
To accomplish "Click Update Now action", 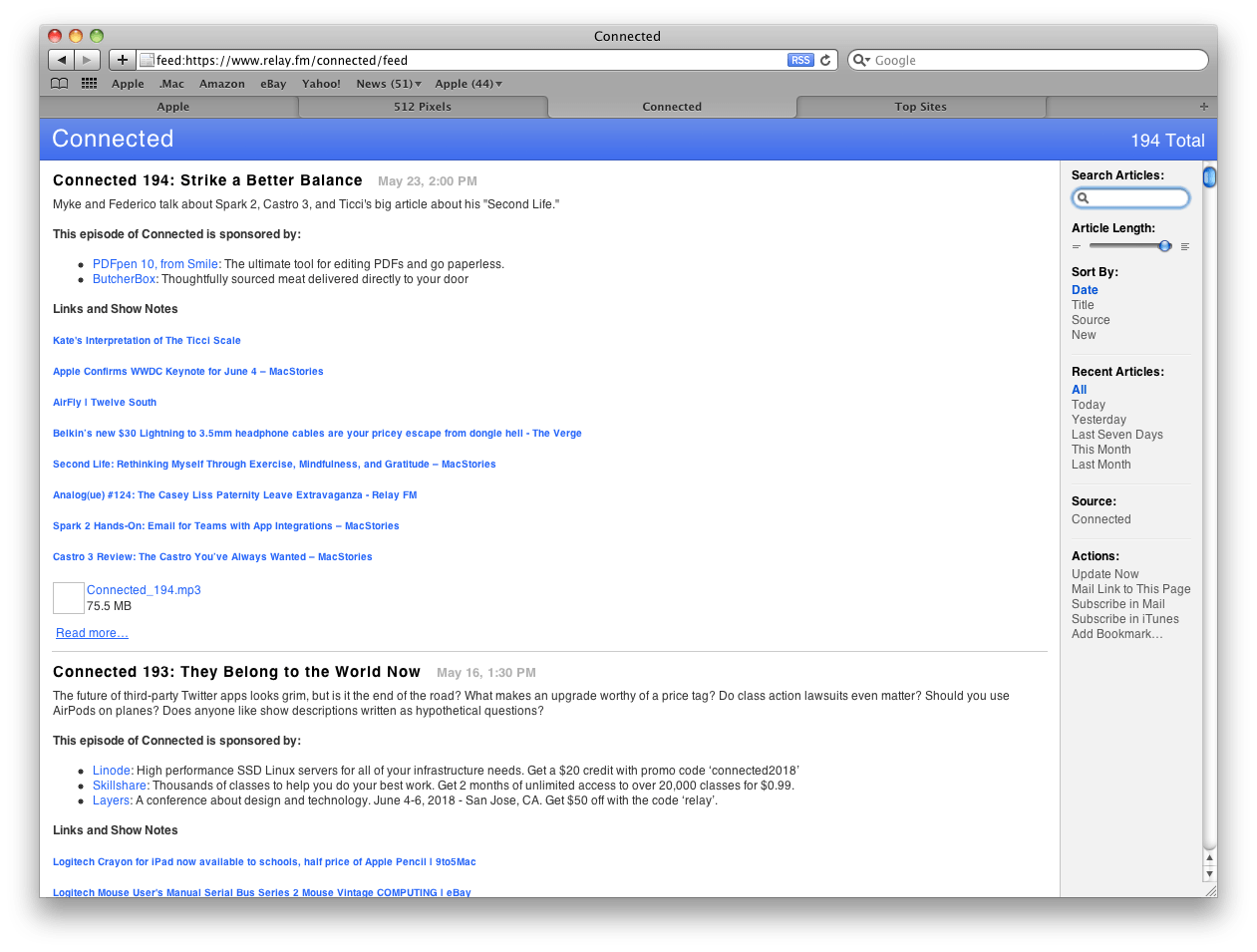I will point(1104,574).
